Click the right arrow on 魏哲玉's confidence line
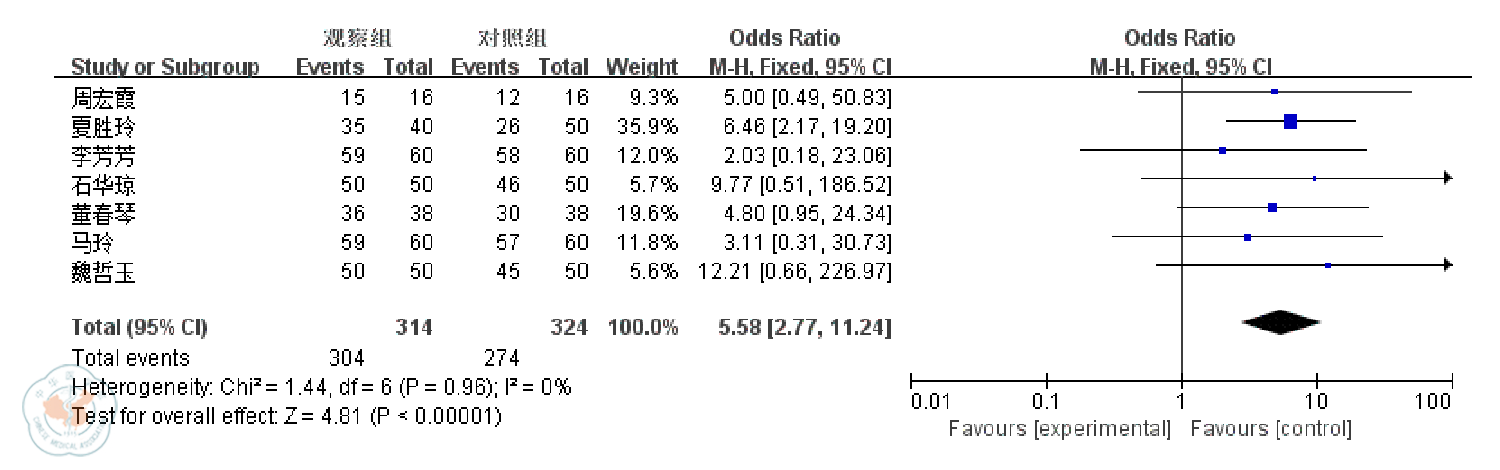 pos(1446,265)
